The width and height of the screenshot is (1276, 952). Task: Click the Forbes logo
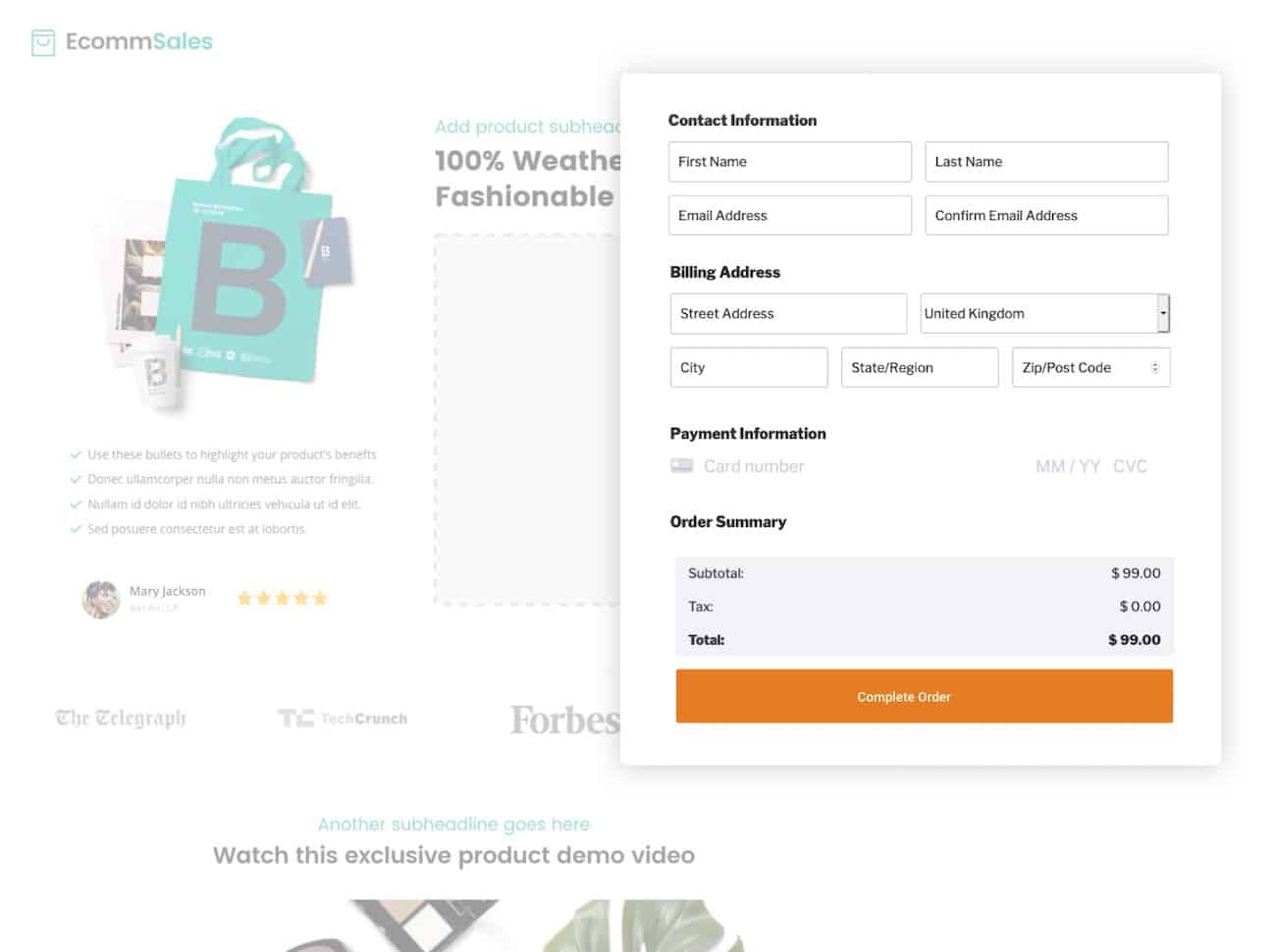point(564,719)
